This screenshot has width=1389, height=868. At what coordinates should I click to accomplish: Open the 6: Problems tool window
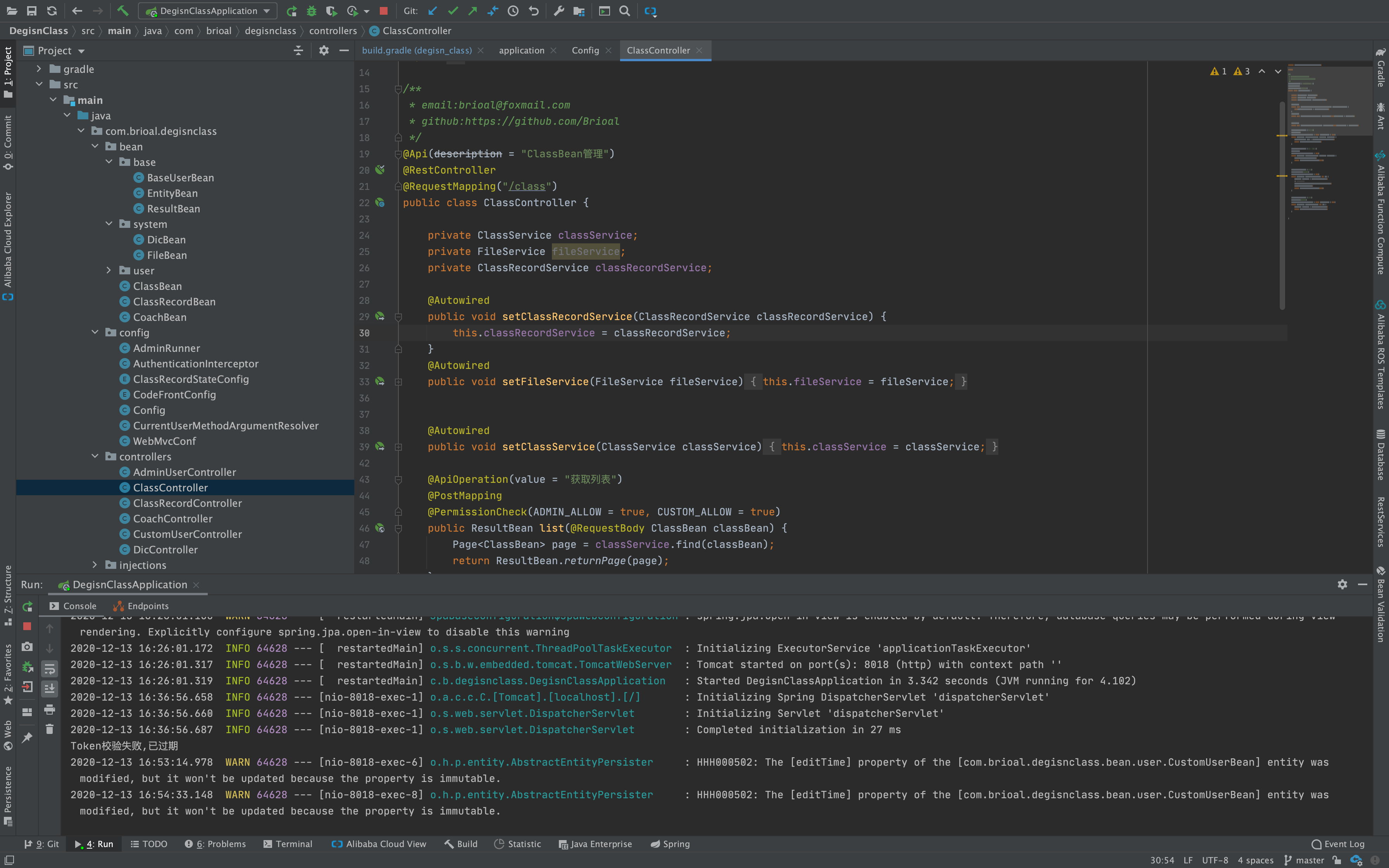coord(215,844)
